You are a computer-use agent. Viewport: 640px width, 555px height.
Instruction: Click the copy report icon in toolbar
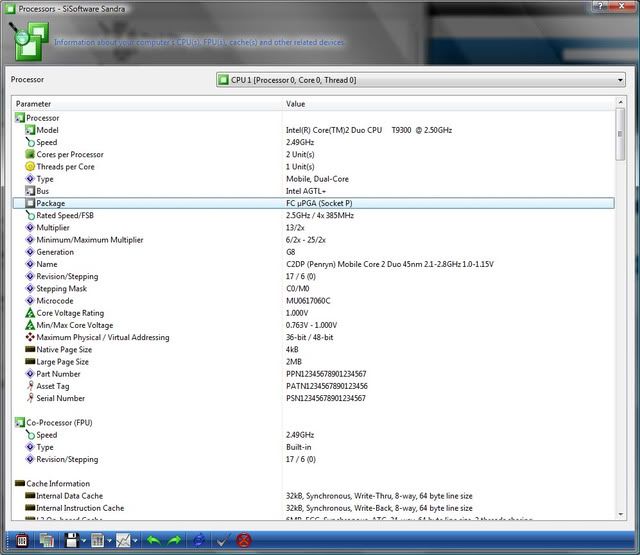pos(47,541)
